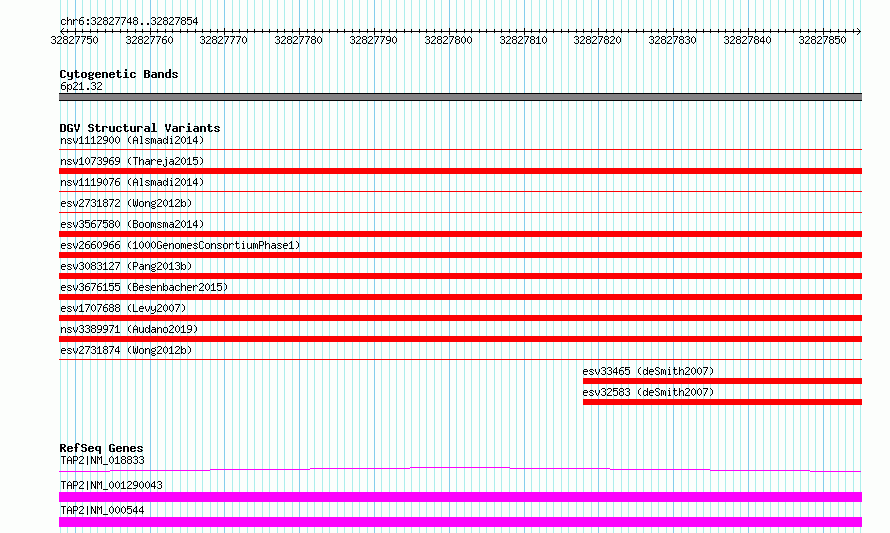Open transcript TAP2|NM_018833
This screenshot has height=533, width=890.
(x=102, y=460)
